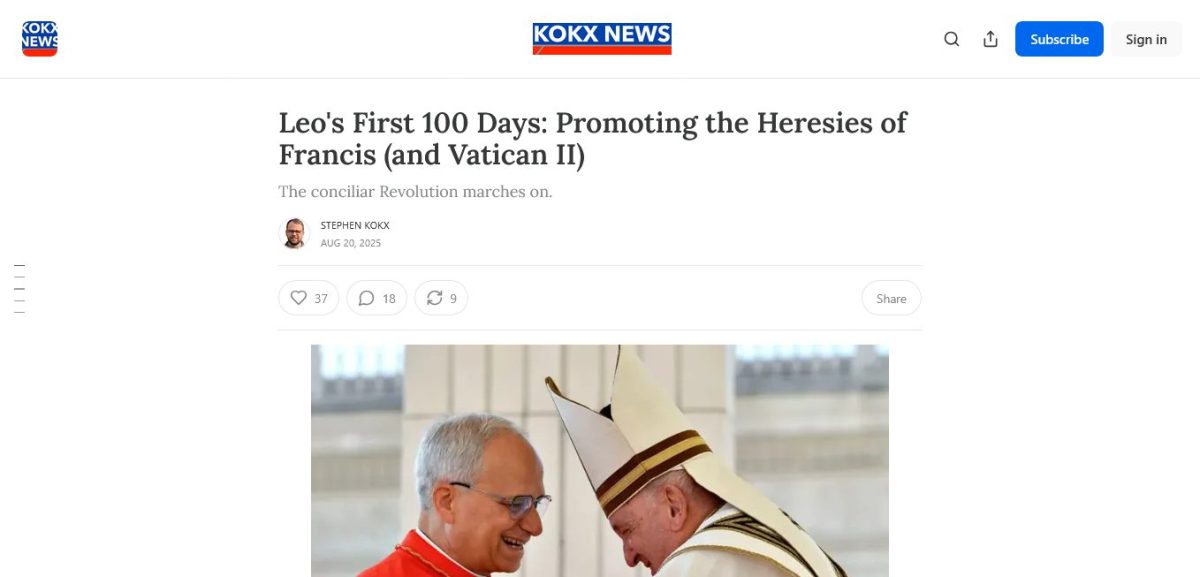Jump to last section via bottom outline marker
Image resolution: width=1200 pixels, height=577 pixels.
[19, 313]
